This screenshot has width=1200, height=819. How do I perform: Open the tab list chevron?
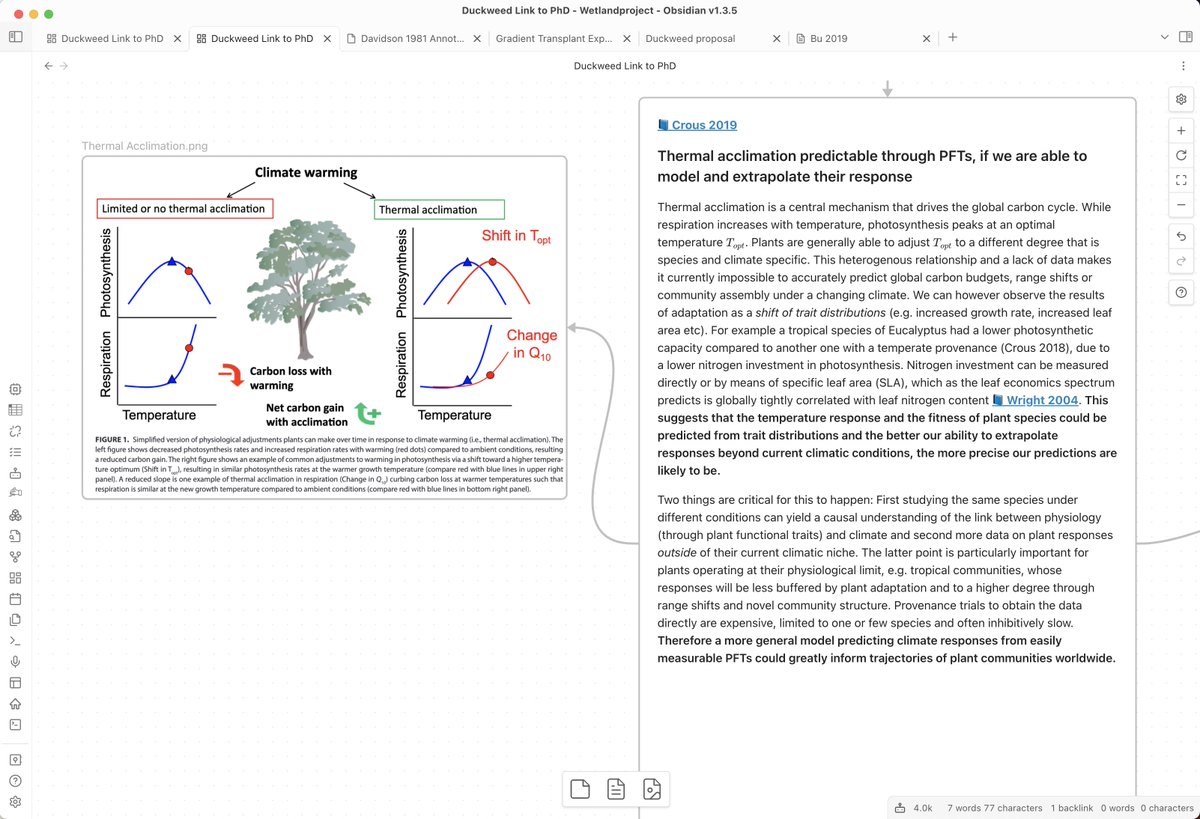[1163, 36]
